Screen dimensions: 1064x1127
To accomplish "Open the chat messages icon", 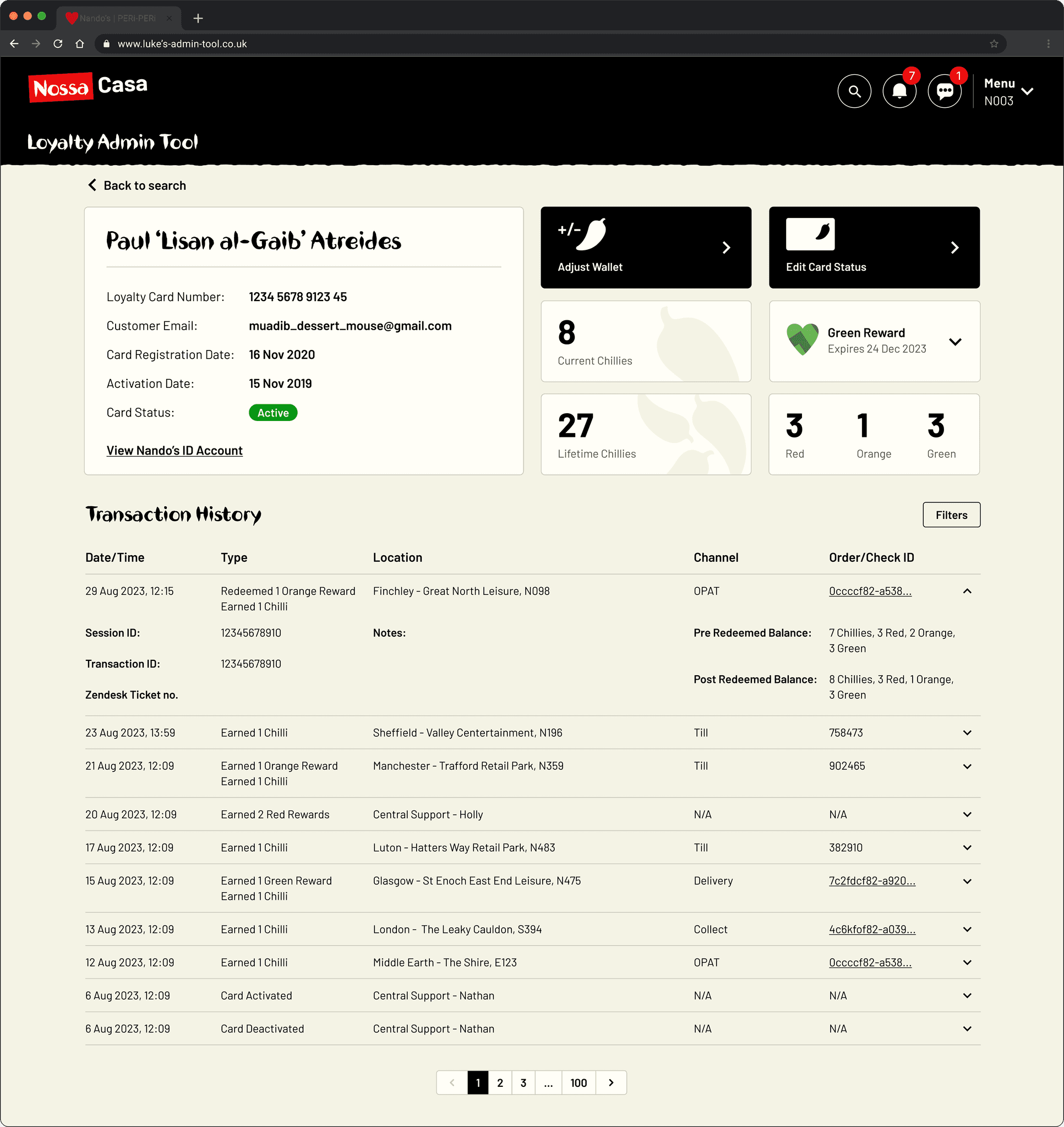I will pos(945,91).
